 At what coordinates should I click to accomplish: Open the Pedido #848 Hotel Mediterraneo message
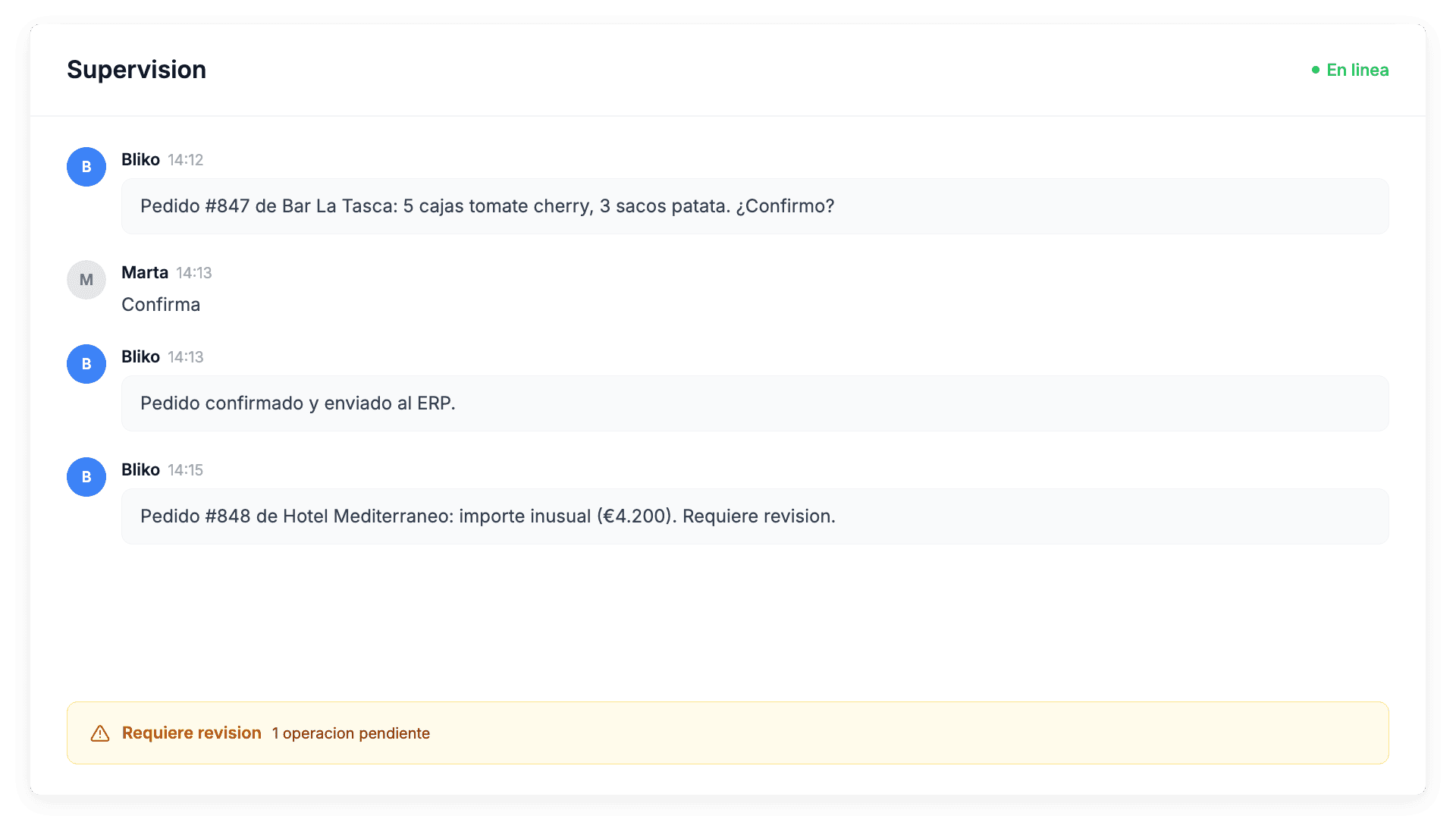point(488,516)
